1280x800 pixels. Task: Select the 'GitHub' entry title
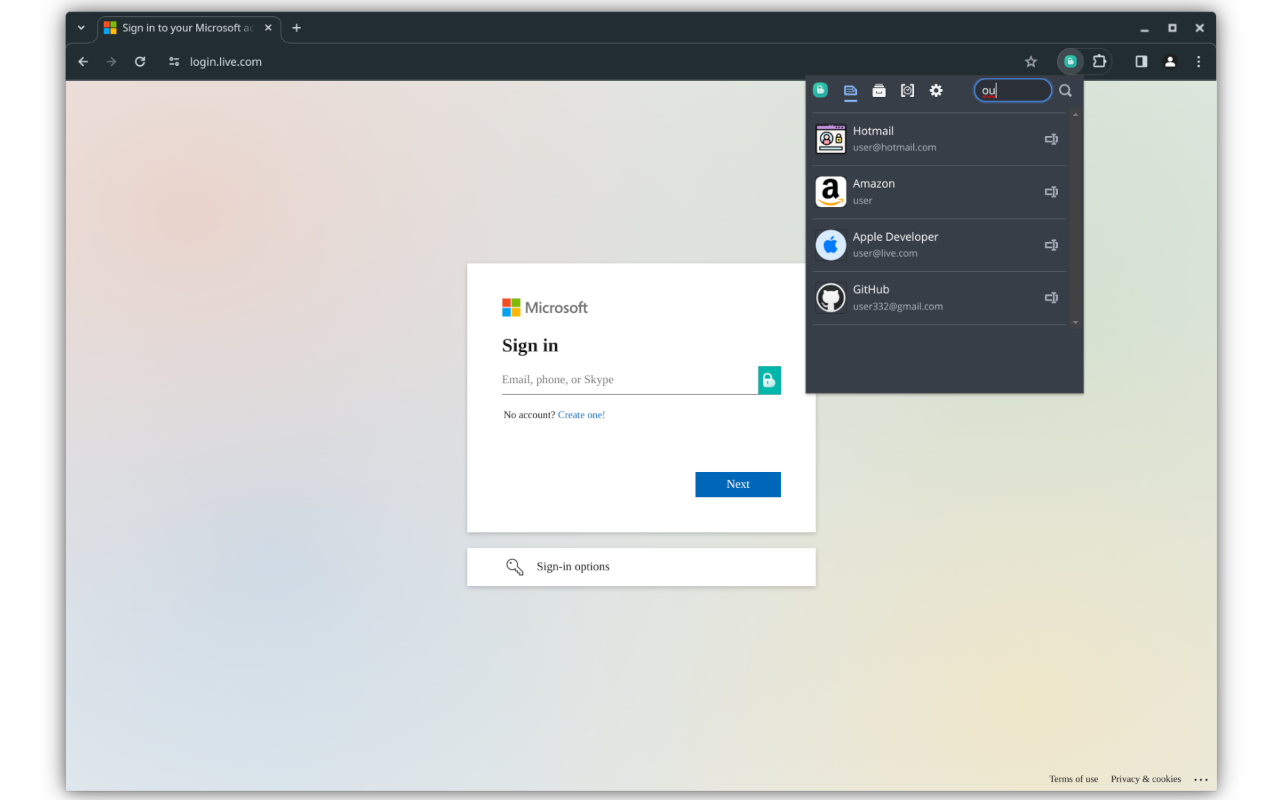tap(871, 289)
